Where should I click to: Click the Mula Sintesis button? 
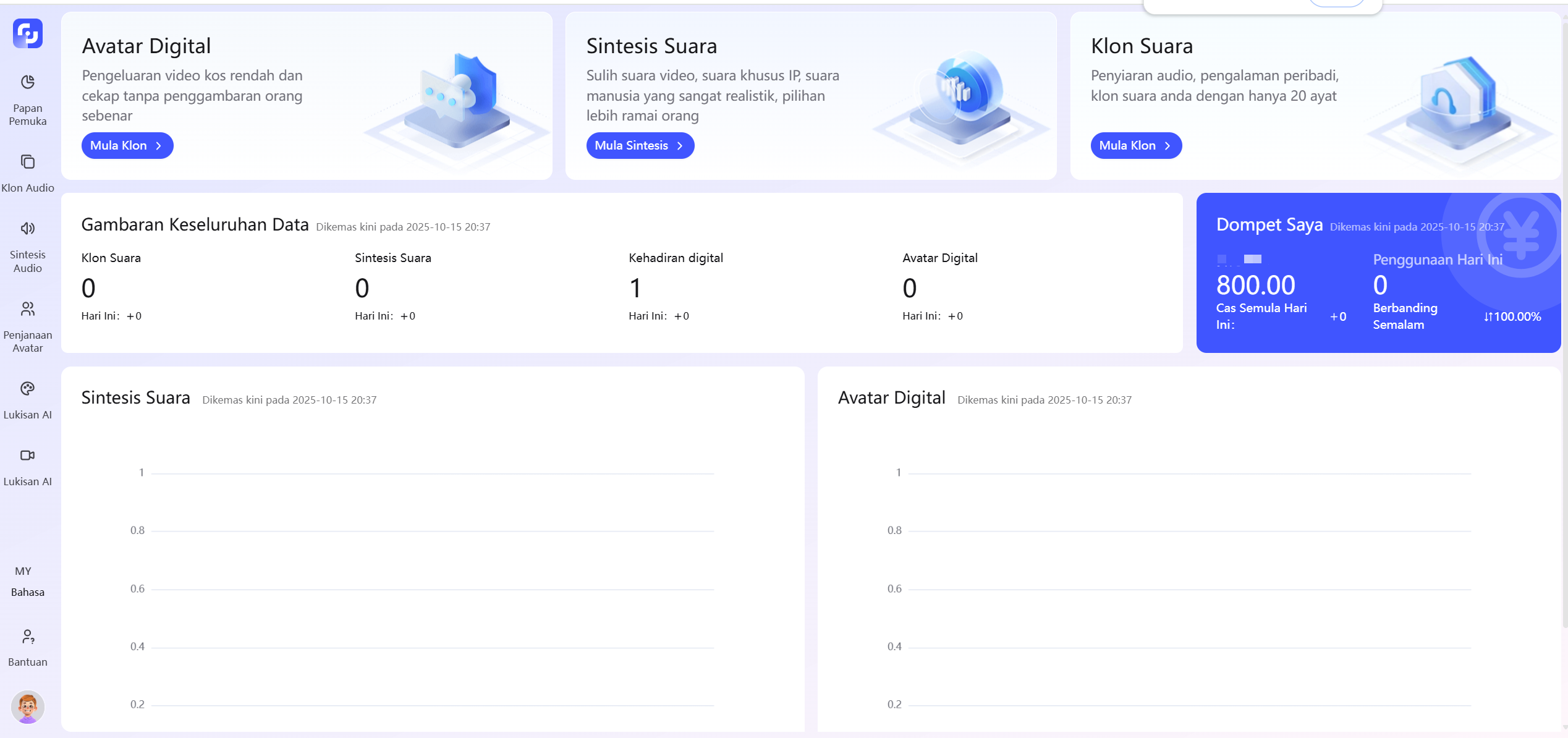(640, 145)
